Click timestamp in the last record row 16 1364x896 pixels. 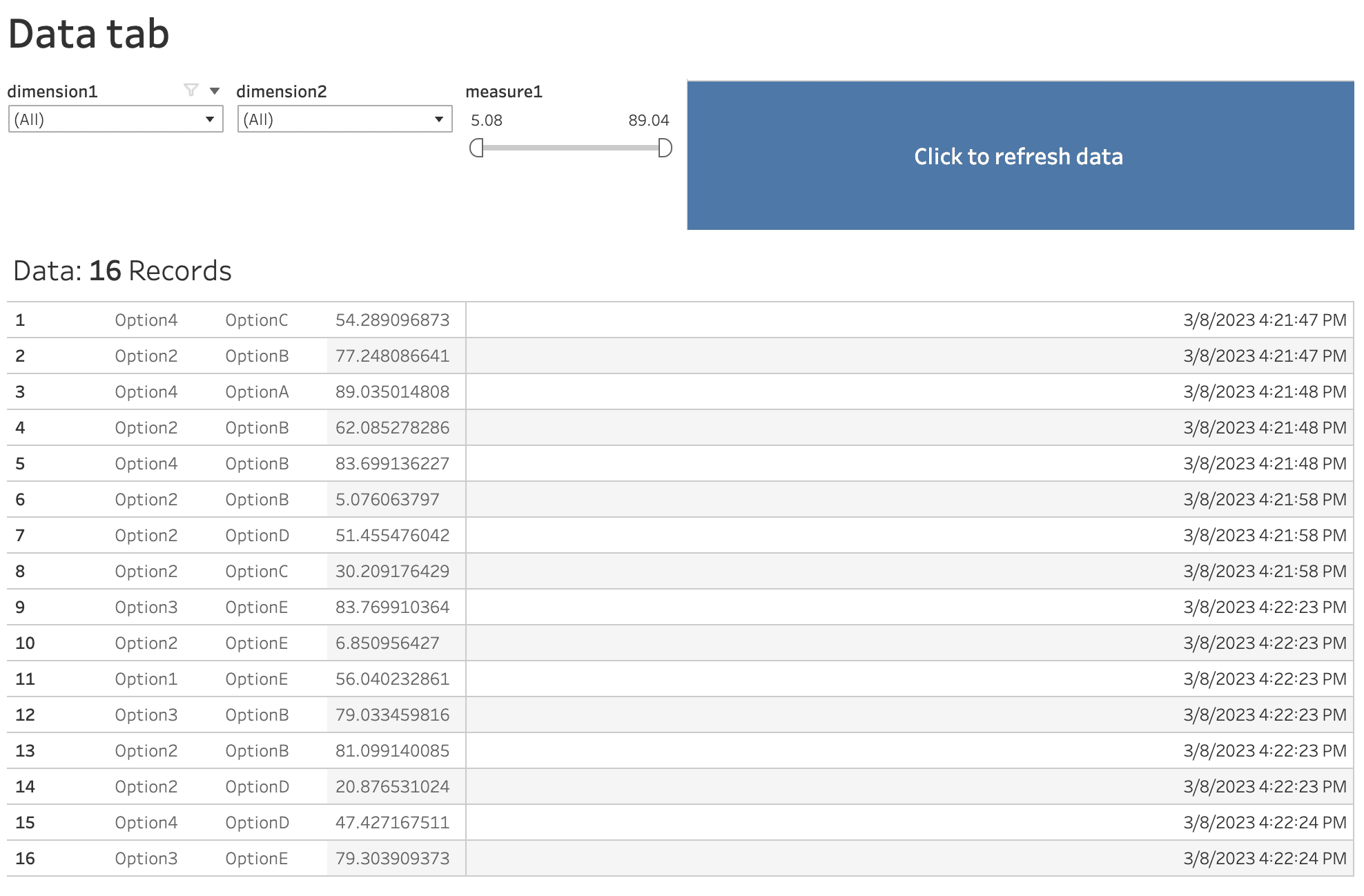[1264, 858]
